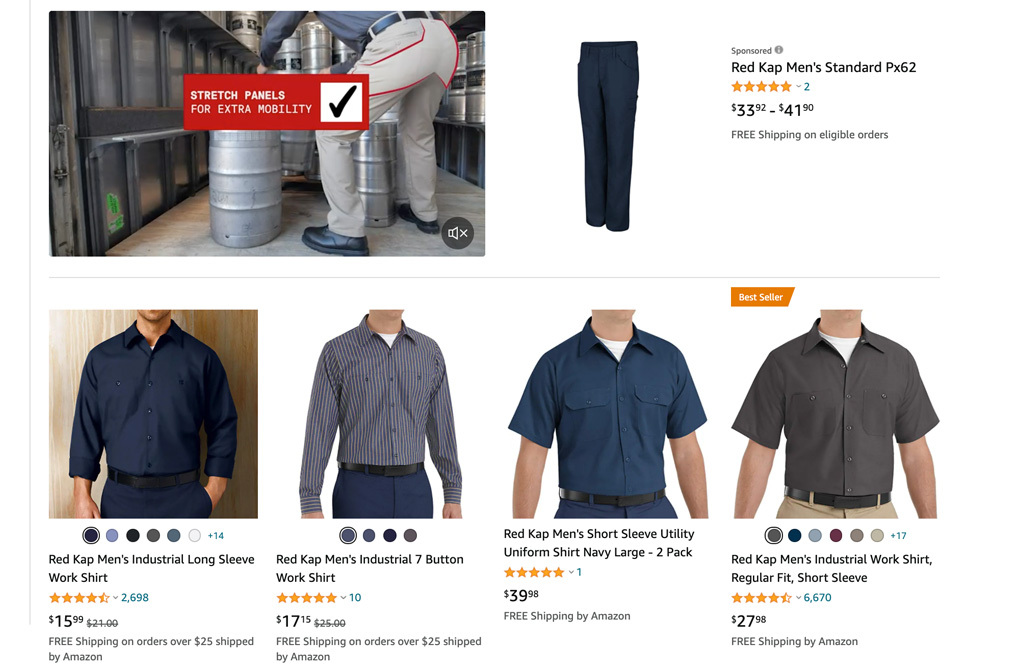Expand rating dropdown for 7 Button Work Shirt

(x=343, y=597)
